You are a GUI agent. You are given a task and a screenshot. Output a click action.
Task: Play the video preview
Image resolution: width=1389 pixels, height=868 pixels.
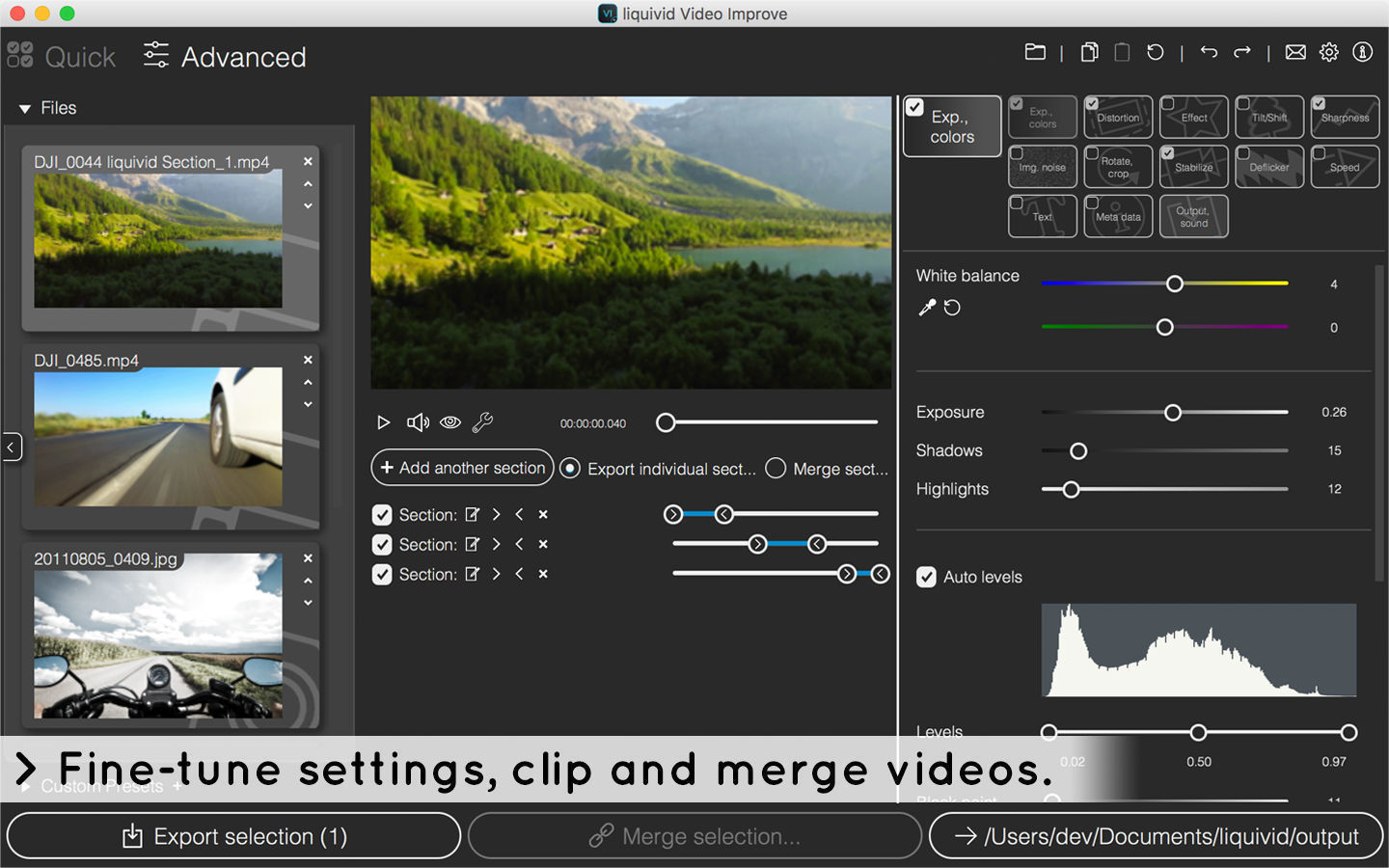point(384,421)
